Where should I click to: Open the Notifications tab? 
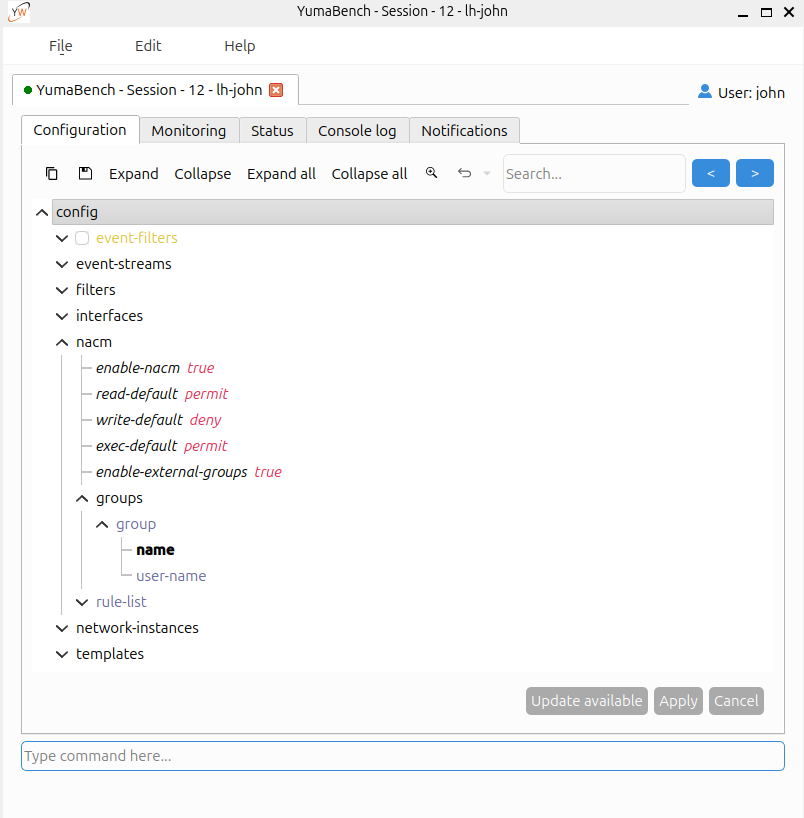pos(464,130)
